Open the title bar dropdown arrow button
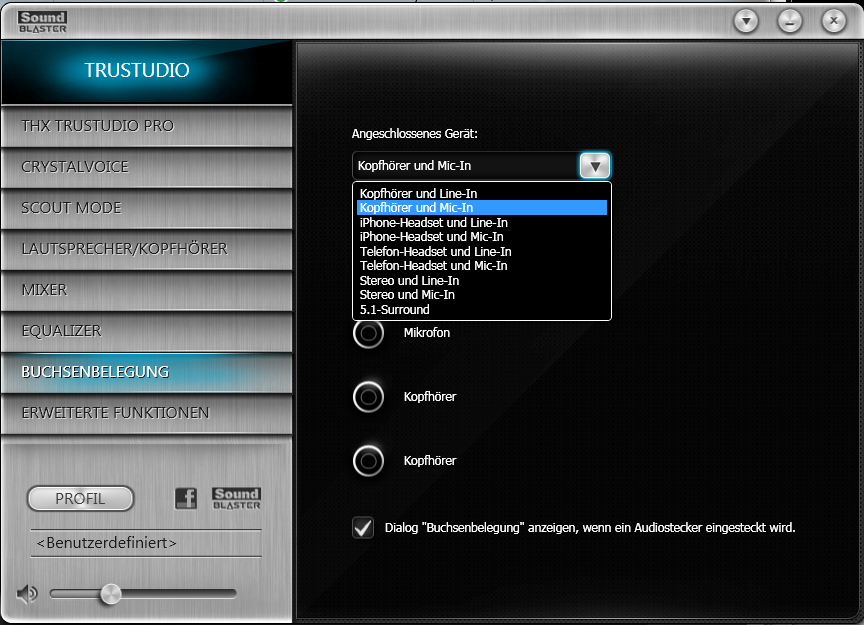 [x=746, y=22]
